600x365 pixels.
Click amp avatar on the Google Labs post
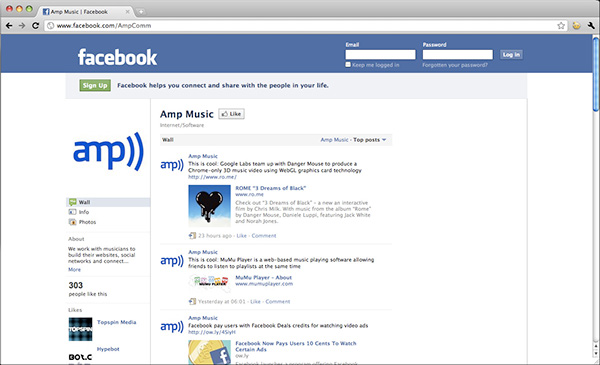coord(172,165)
